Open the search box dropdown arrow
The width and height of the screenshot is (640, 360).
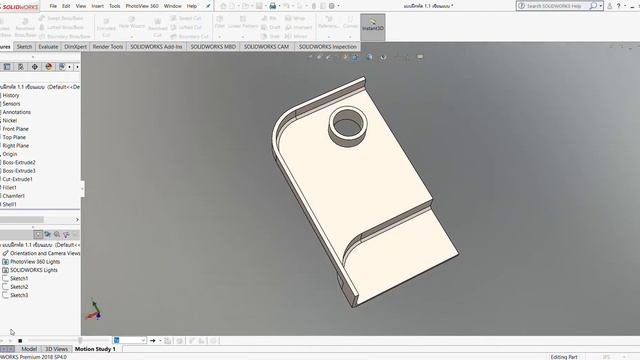[600, 6]
